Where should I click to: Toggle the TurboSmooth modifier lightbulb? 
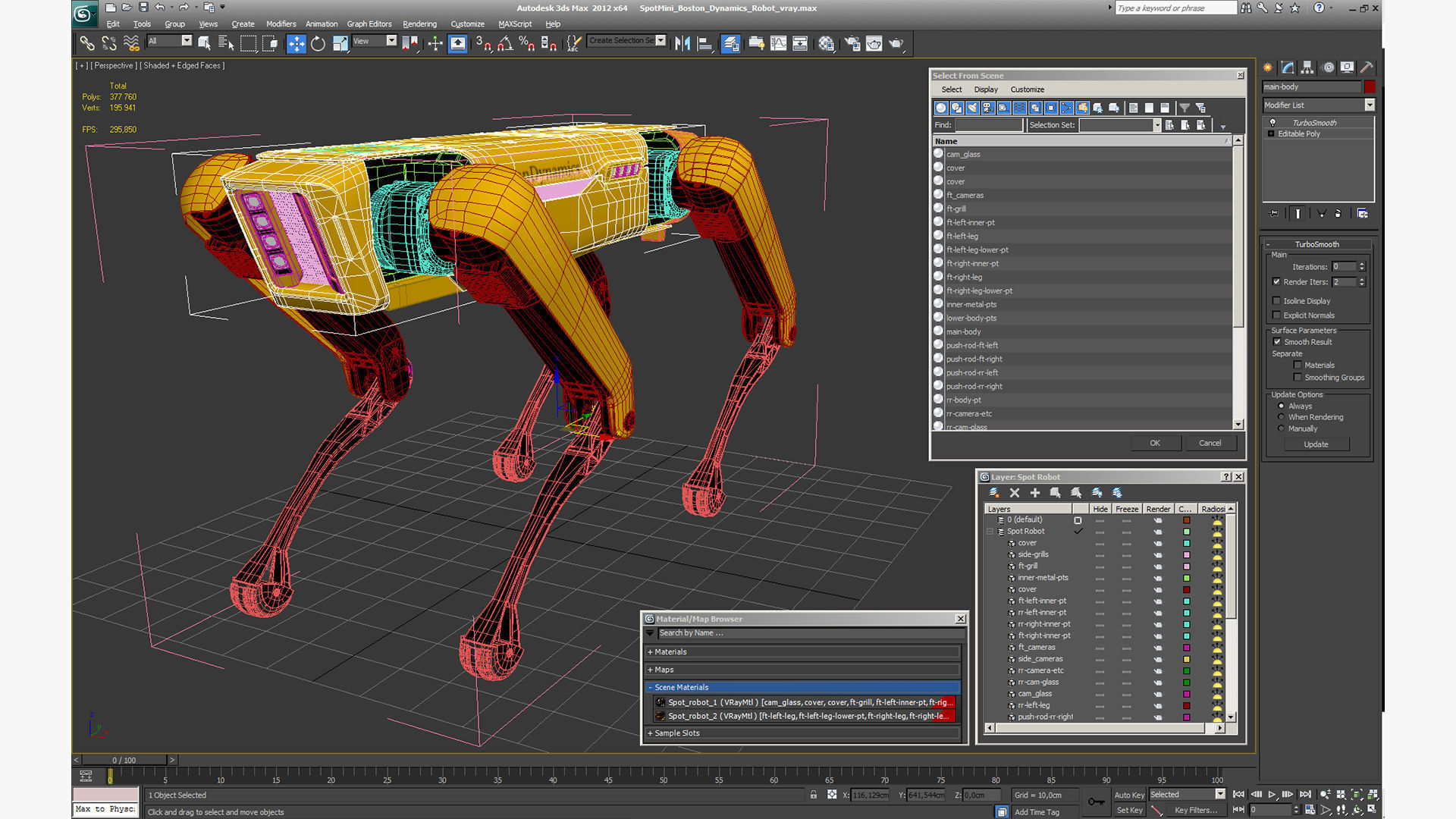point(1272,122)
